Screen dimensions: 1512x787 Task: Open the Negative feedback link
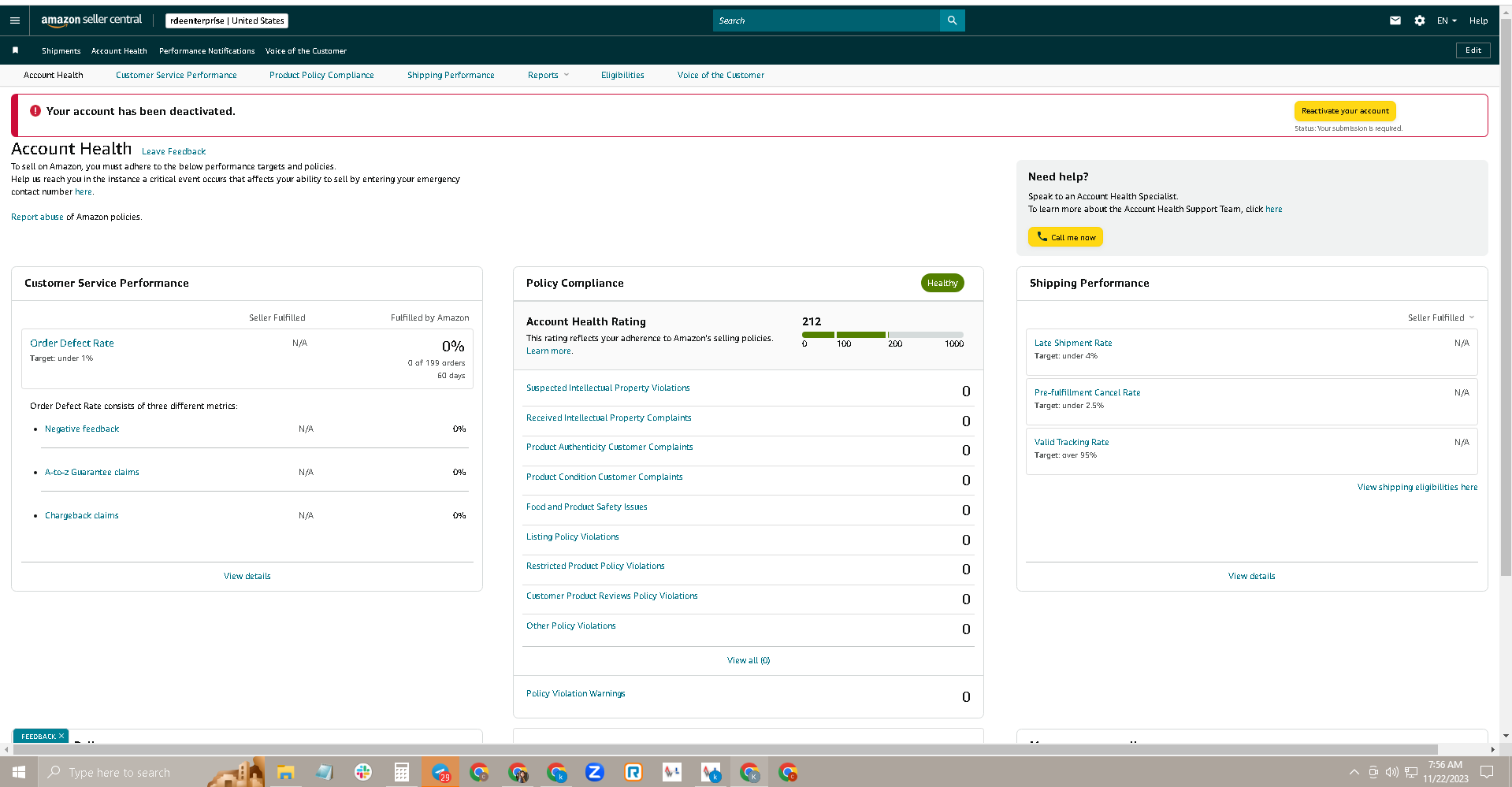pos(82,429)
